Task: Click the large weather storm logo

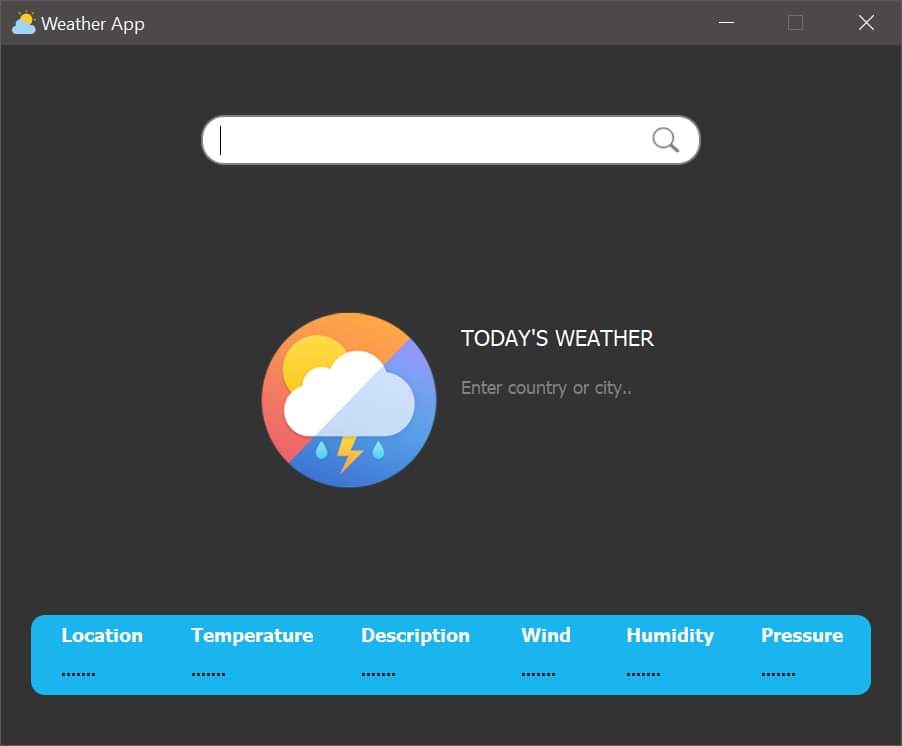Action: [x=349, y=400]
